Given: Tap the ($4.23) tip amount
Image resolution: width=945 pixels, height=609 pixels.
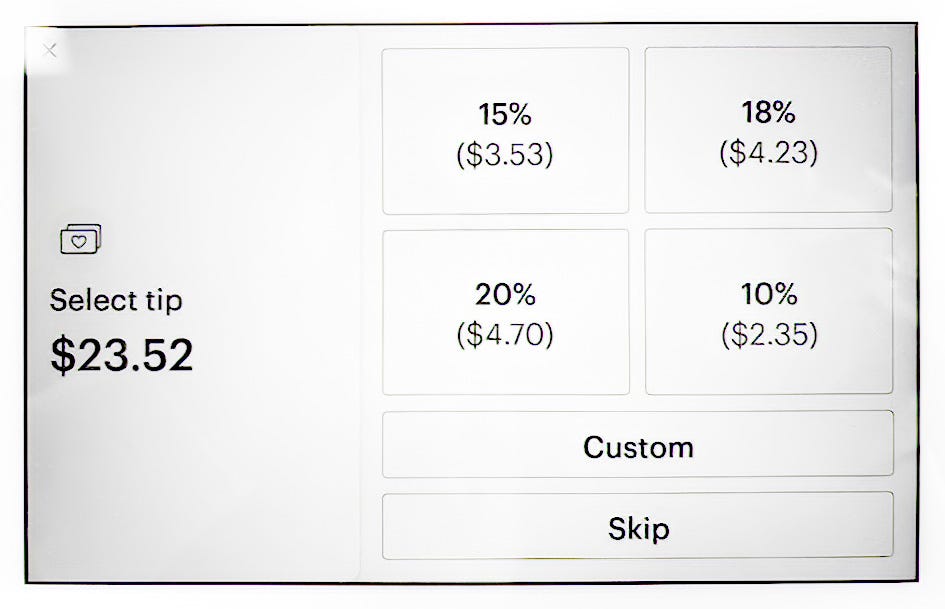Looking at the screenshot, I should point(768,152).
